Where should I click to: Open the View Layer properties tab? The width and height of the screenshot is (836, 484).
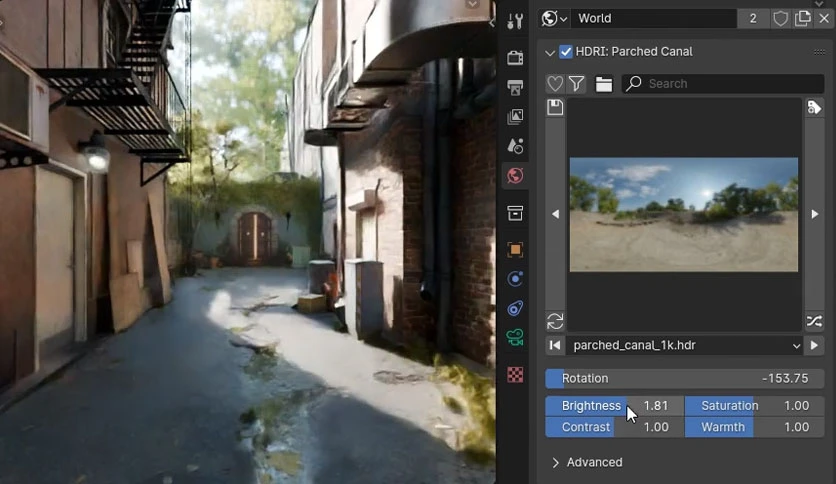[x=515, y=117]
